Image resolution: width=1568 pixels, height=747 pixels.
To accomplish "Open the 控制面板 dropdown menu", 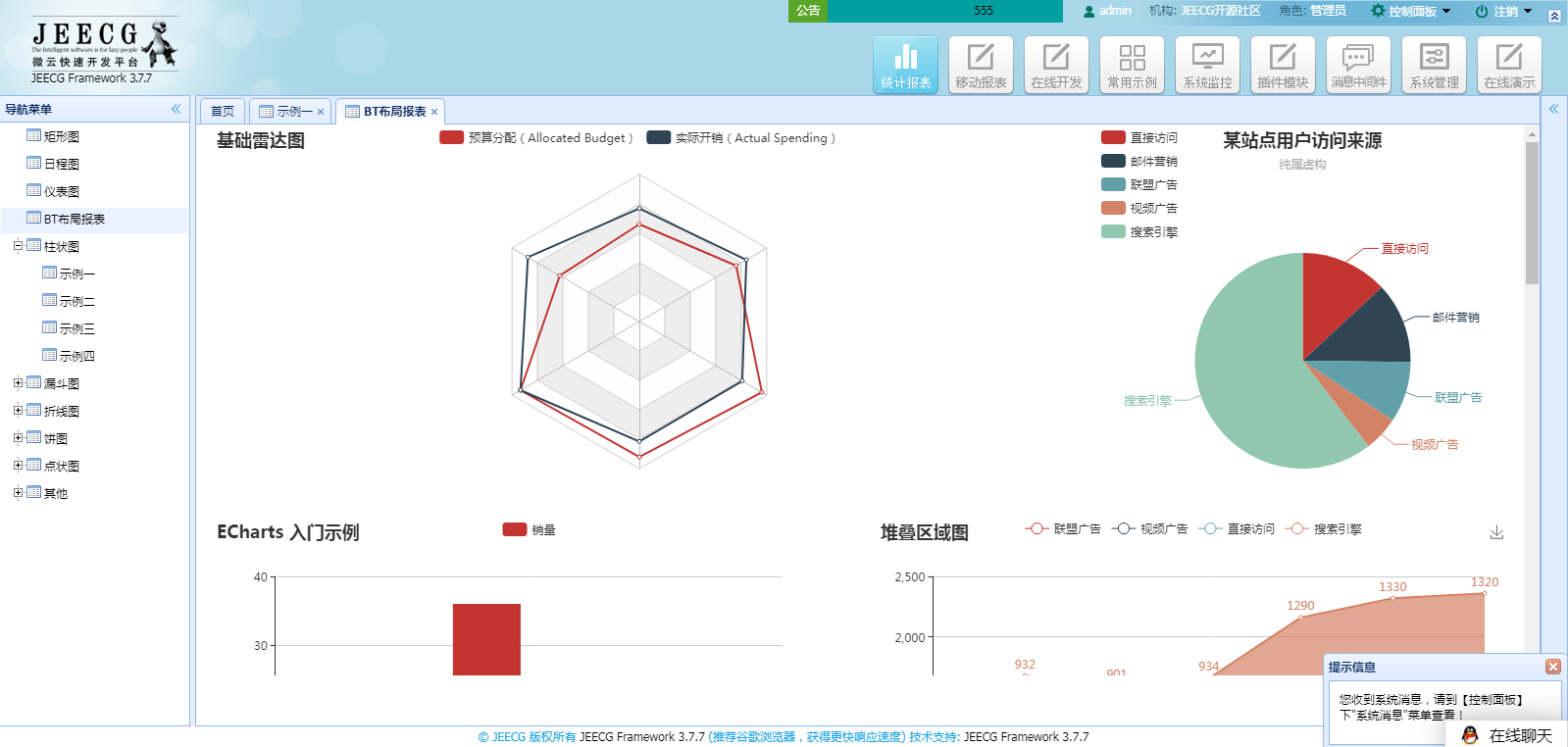I will 1410,12.
